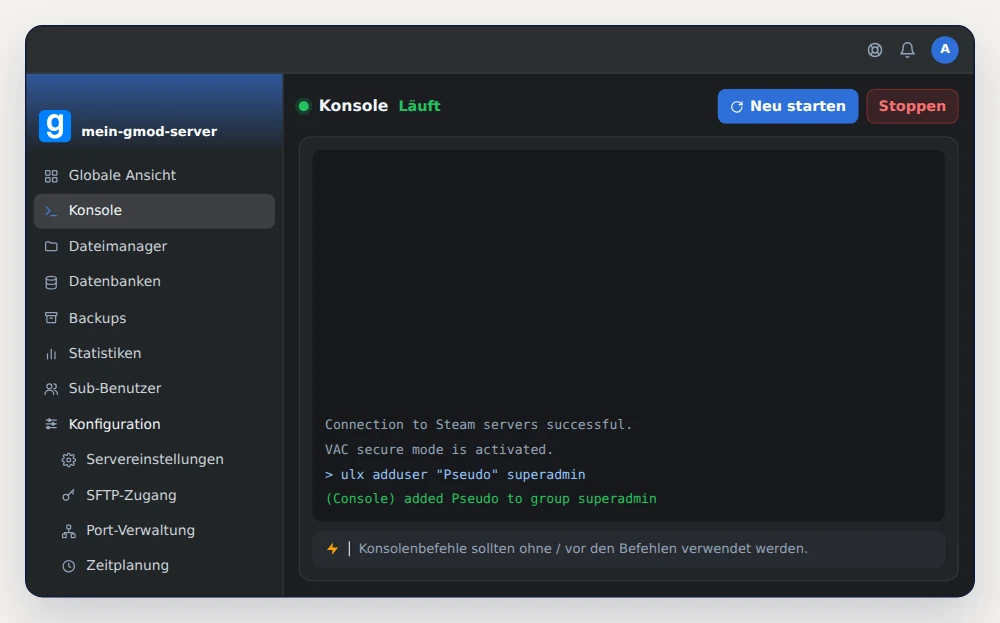The width and height of the screenshot is (1000, 623).
Task: Click the grid icon beside Globale Ansicht
Action: pyautogui.click(x=51, y=176)
